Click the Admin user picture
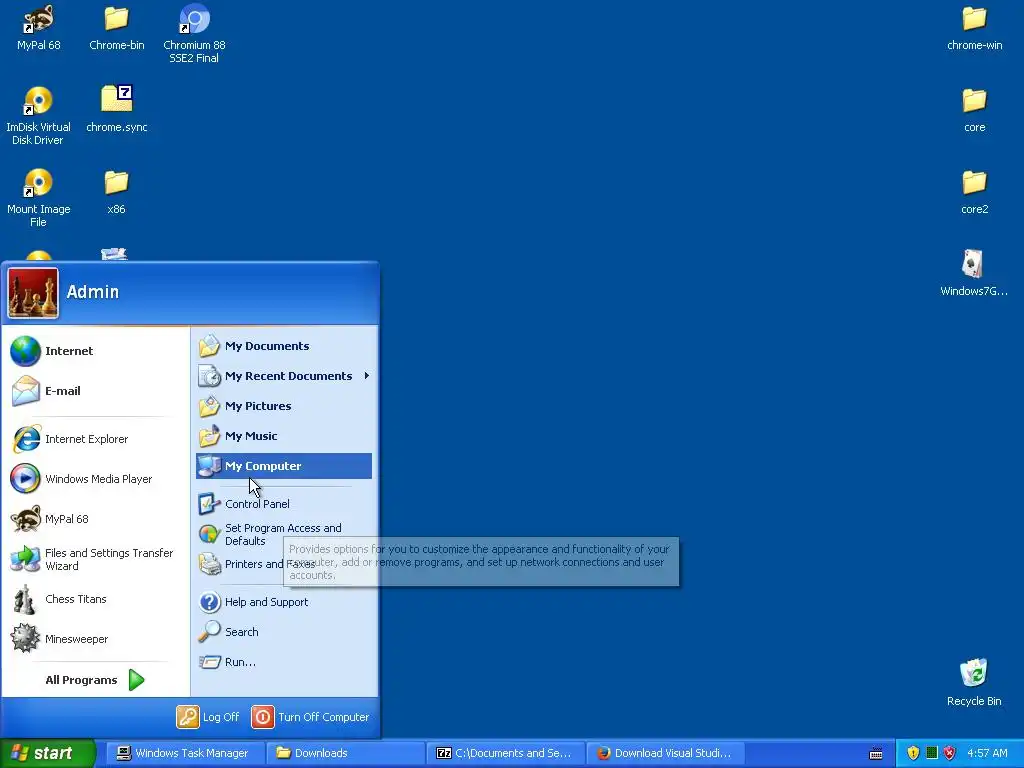The height and width of the screenshot is (768, 1024). tap(33, 293)
